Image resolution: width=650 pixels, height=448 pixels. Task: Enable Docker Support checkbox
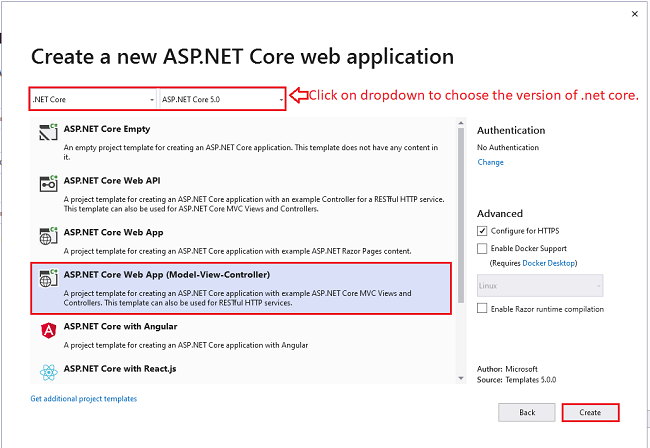click(482, 248)
